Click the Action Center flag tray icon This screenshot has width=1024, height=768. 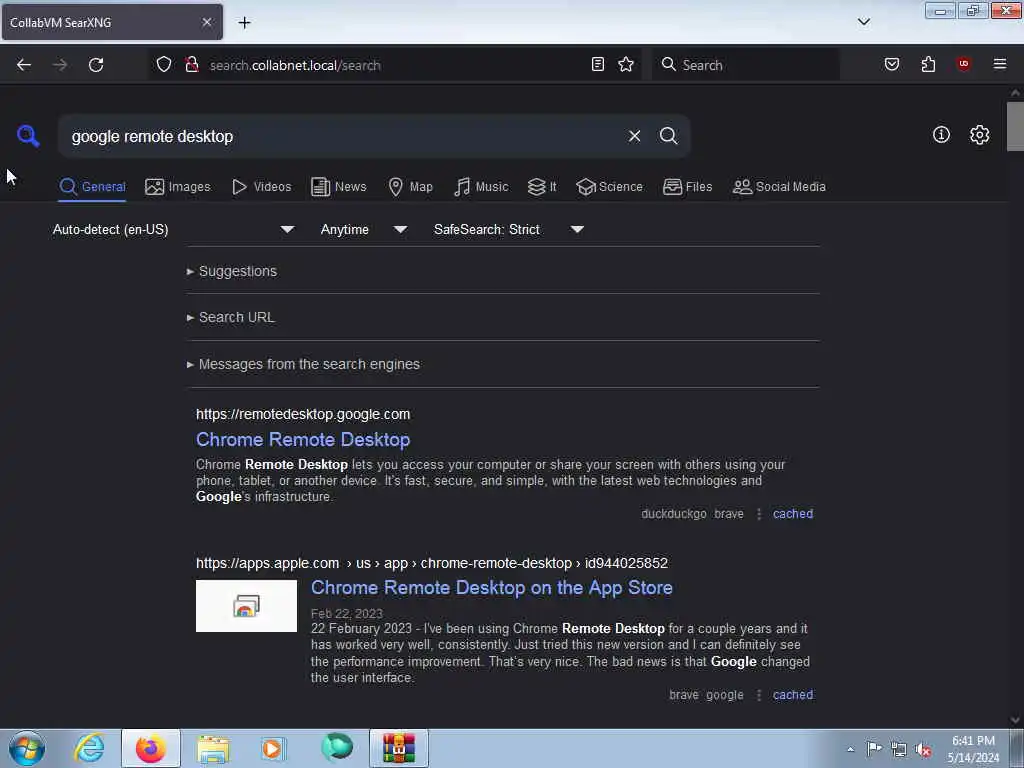(x=874, y=749)
